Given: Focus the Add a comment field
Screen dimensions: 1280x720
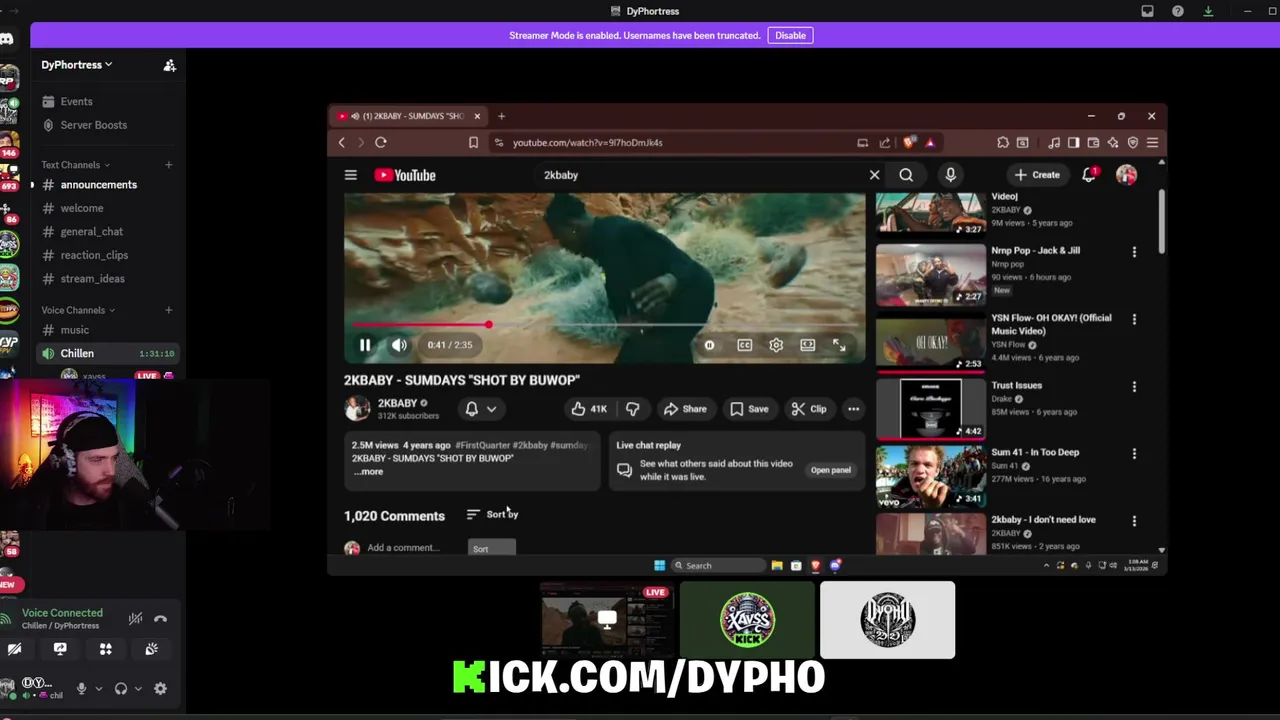Looking at the screenshot, I should point(403,548).
